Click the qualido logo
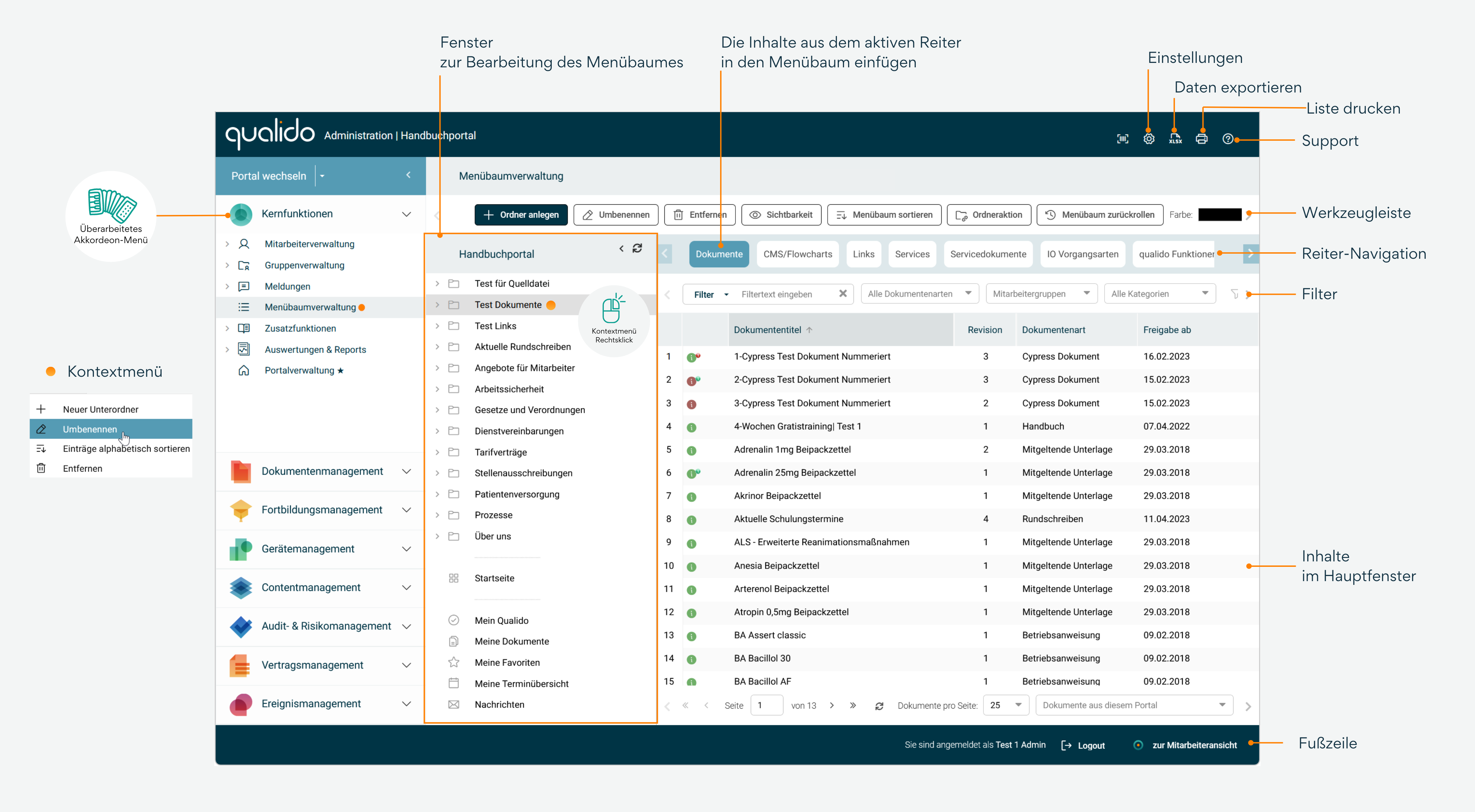 click(270, 134)
